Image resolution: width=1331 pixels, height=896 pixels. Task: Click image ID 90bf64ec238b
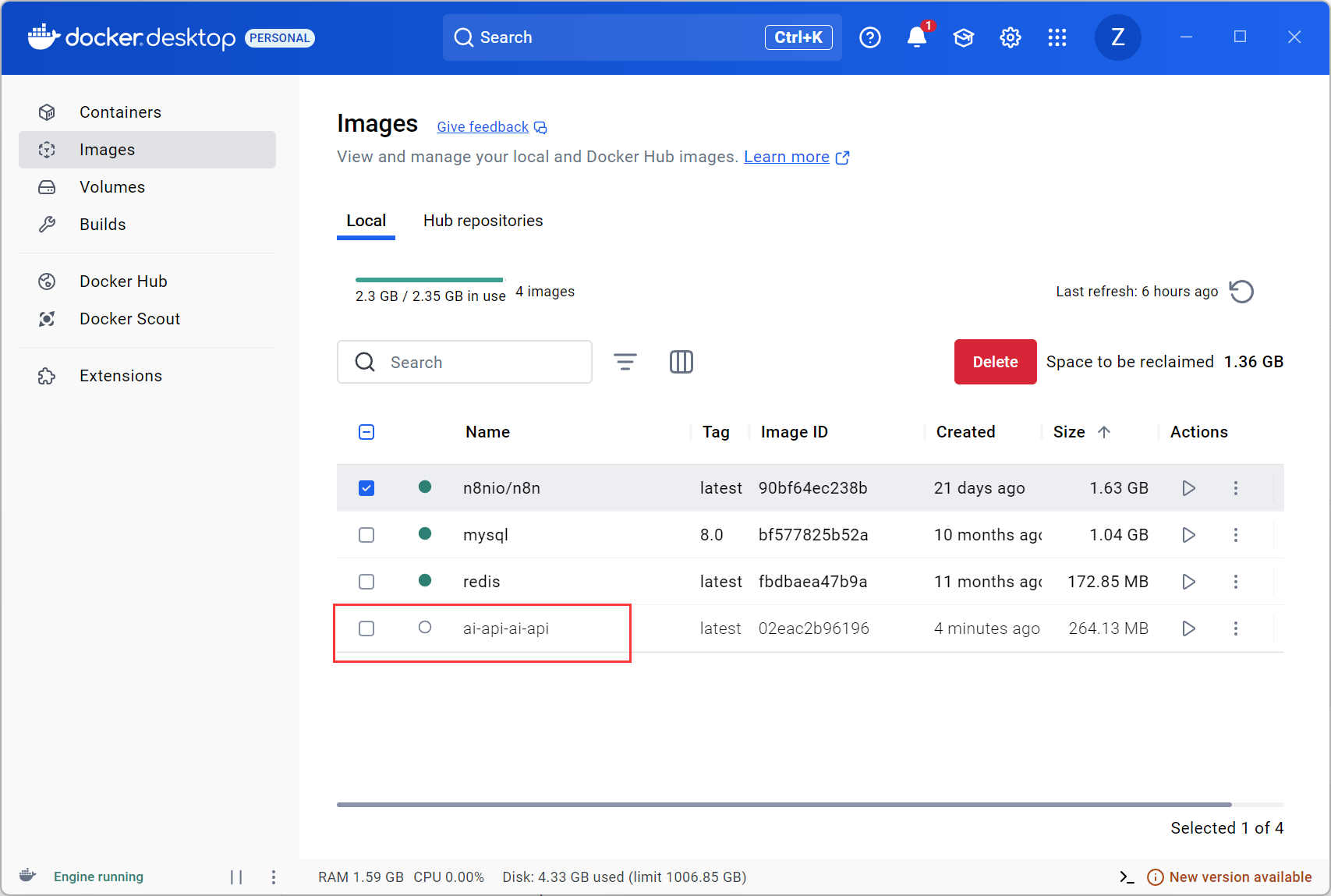[x=813, y=488]
